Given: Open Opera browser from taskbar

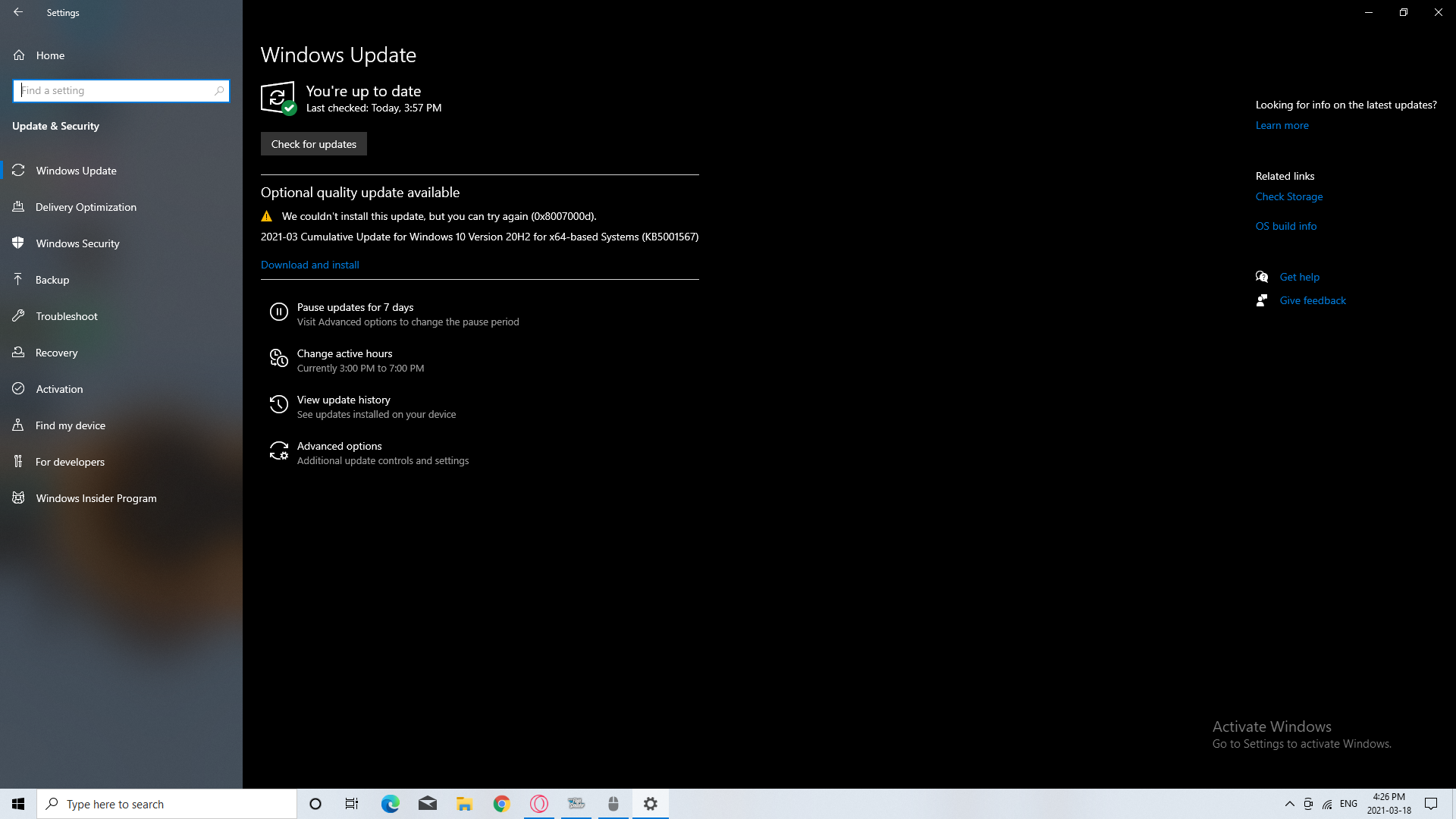Looking at the screenshot, I should click(539, 804).
